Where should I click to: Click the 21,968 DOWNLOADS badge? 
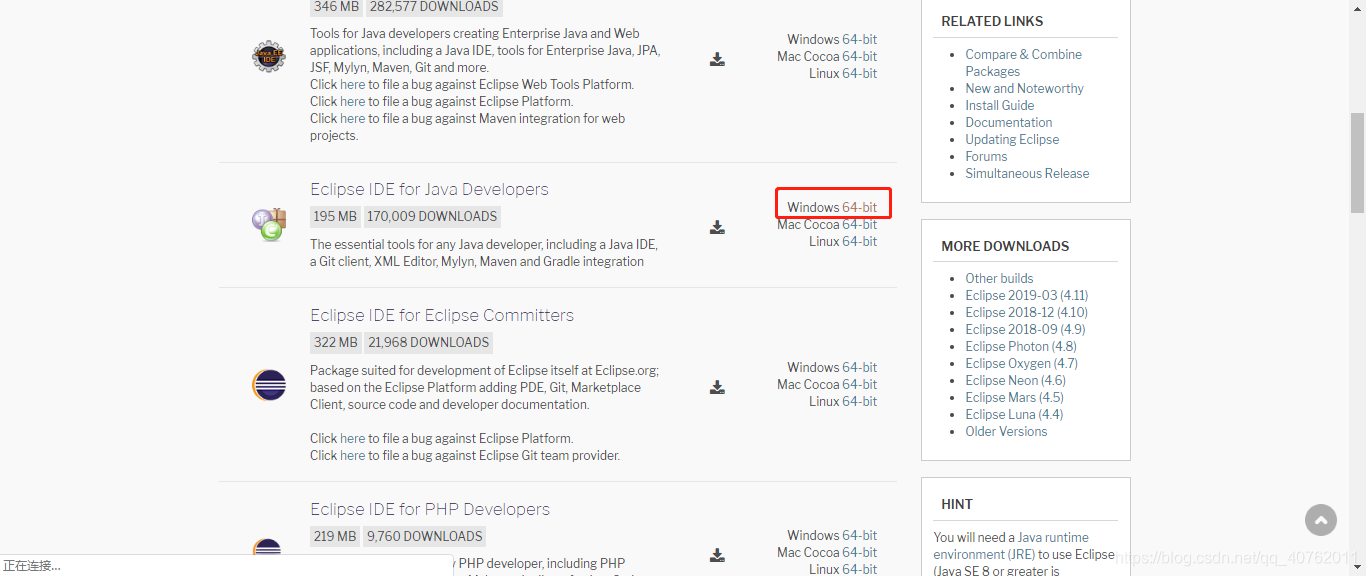pos(428,342)
